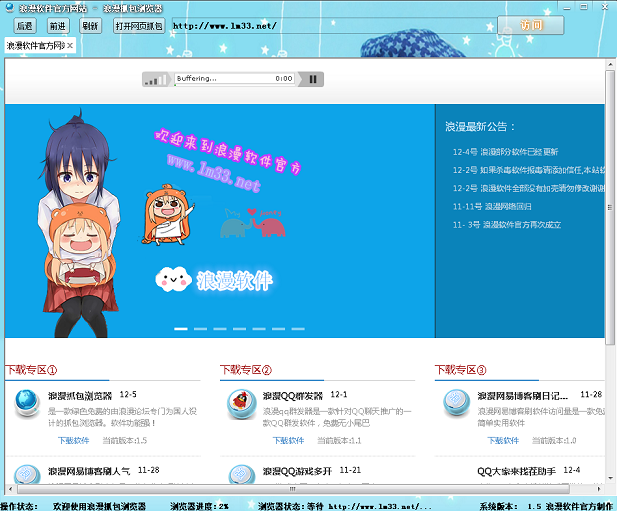This screenshot has height=511, width=617.
Task: Click the 访问 visit button
Action: pos(530,26)
